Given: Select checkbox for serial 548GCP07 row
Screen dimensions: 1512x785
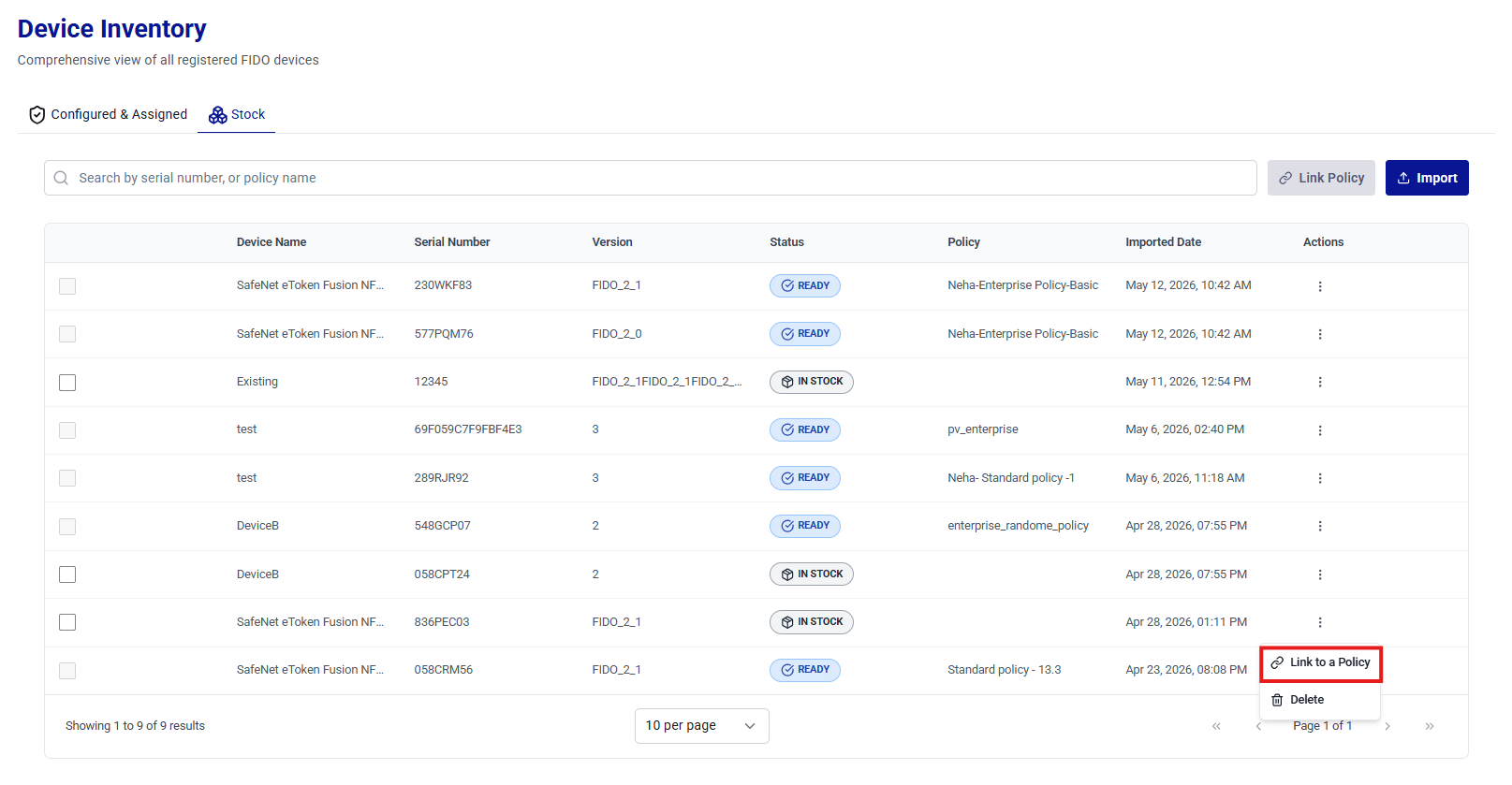Looking at the screenshot, I should click(67, 527).
